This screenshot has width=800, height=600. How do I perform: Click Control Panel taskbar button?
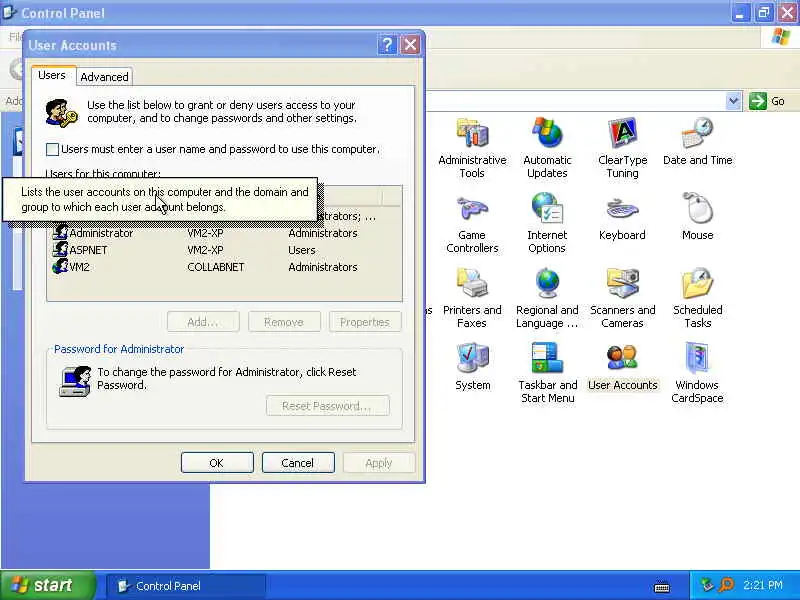[x=186, y=586]
